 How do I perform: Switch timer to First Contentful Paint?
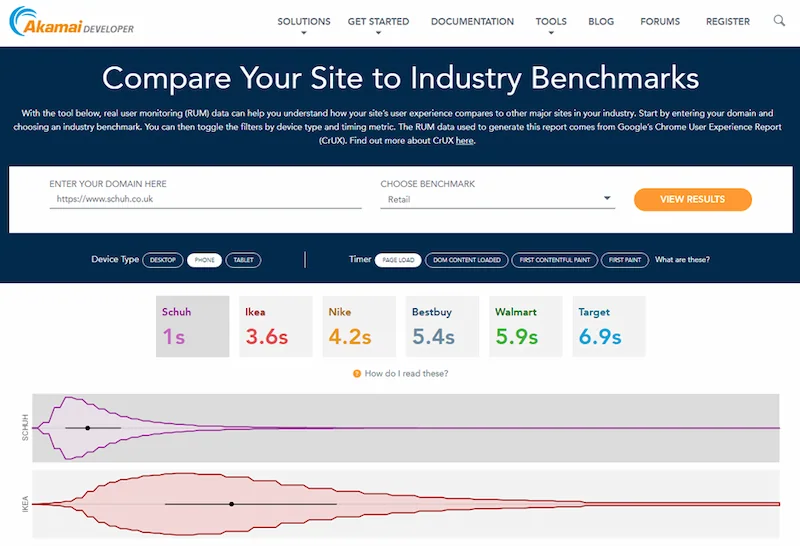point(555,260)
